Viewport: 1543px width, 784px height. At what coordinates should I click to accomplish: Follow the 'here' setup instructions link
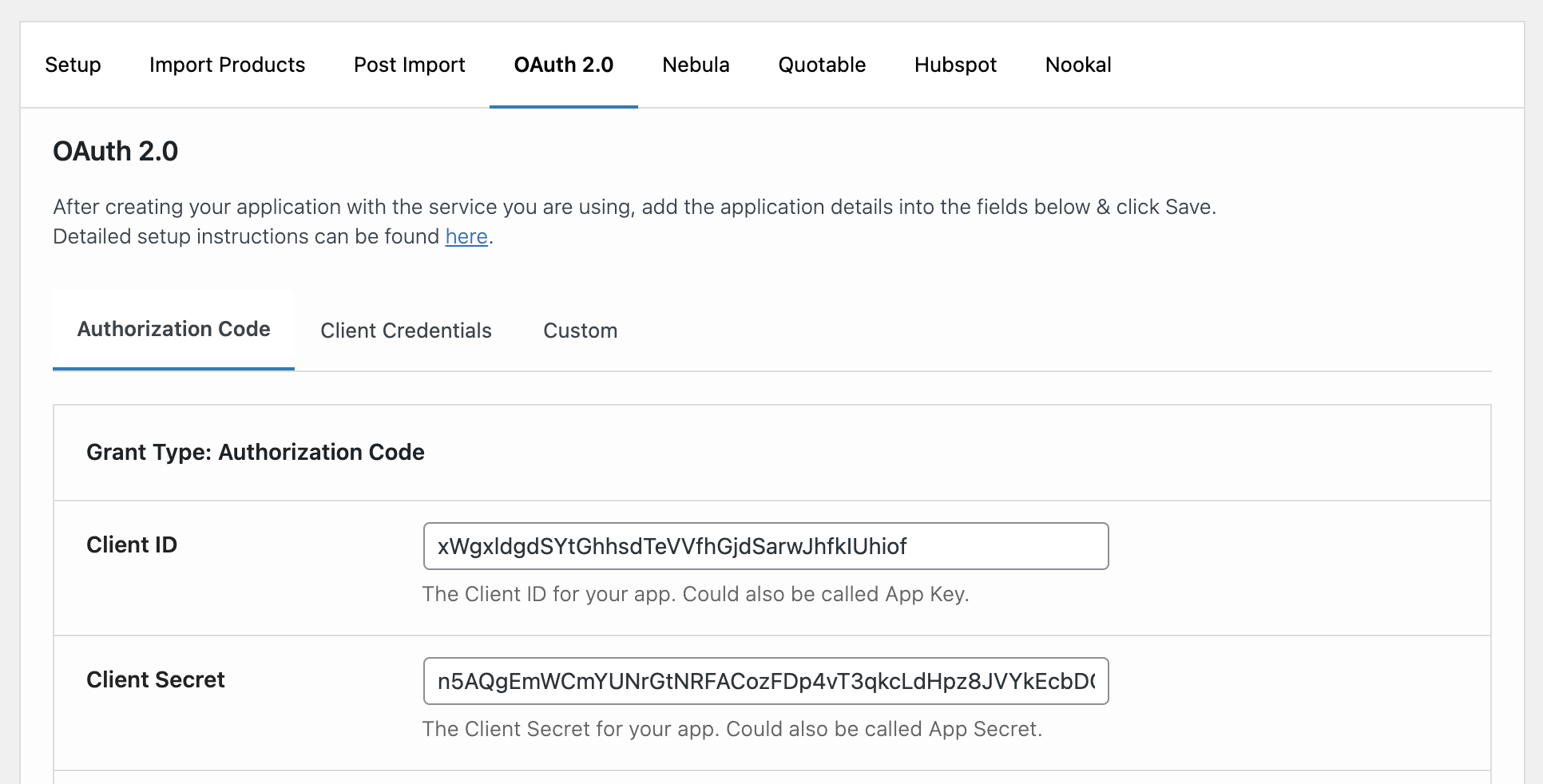coord(466,236)
